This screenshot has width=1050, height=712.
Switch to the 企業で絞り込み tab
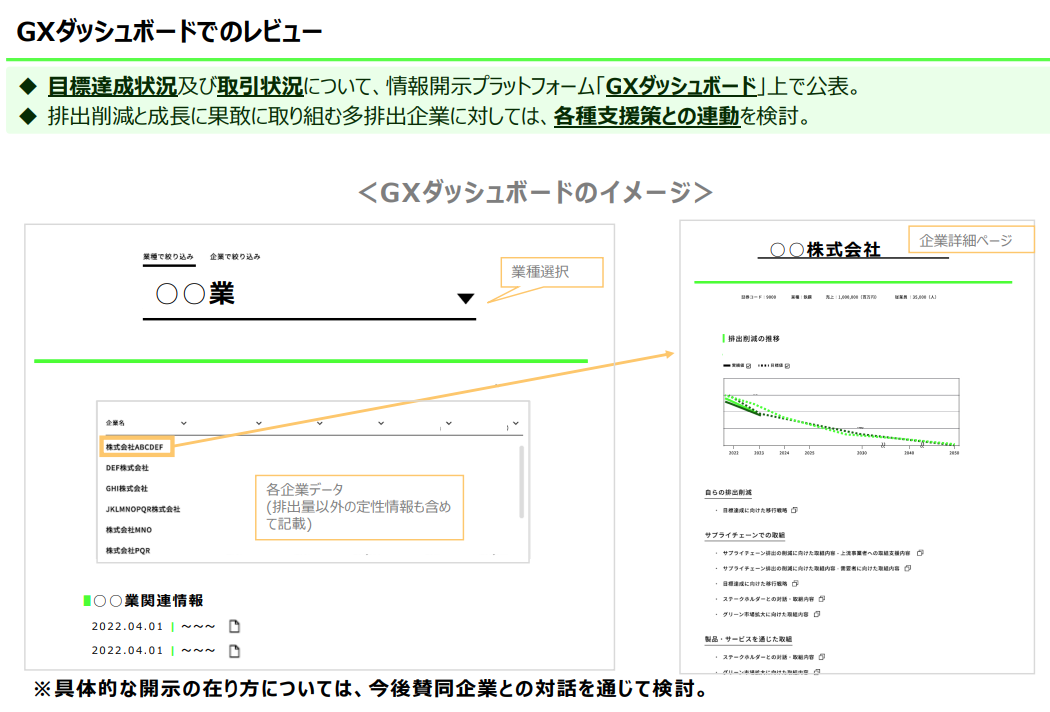(x=235, y=257)
